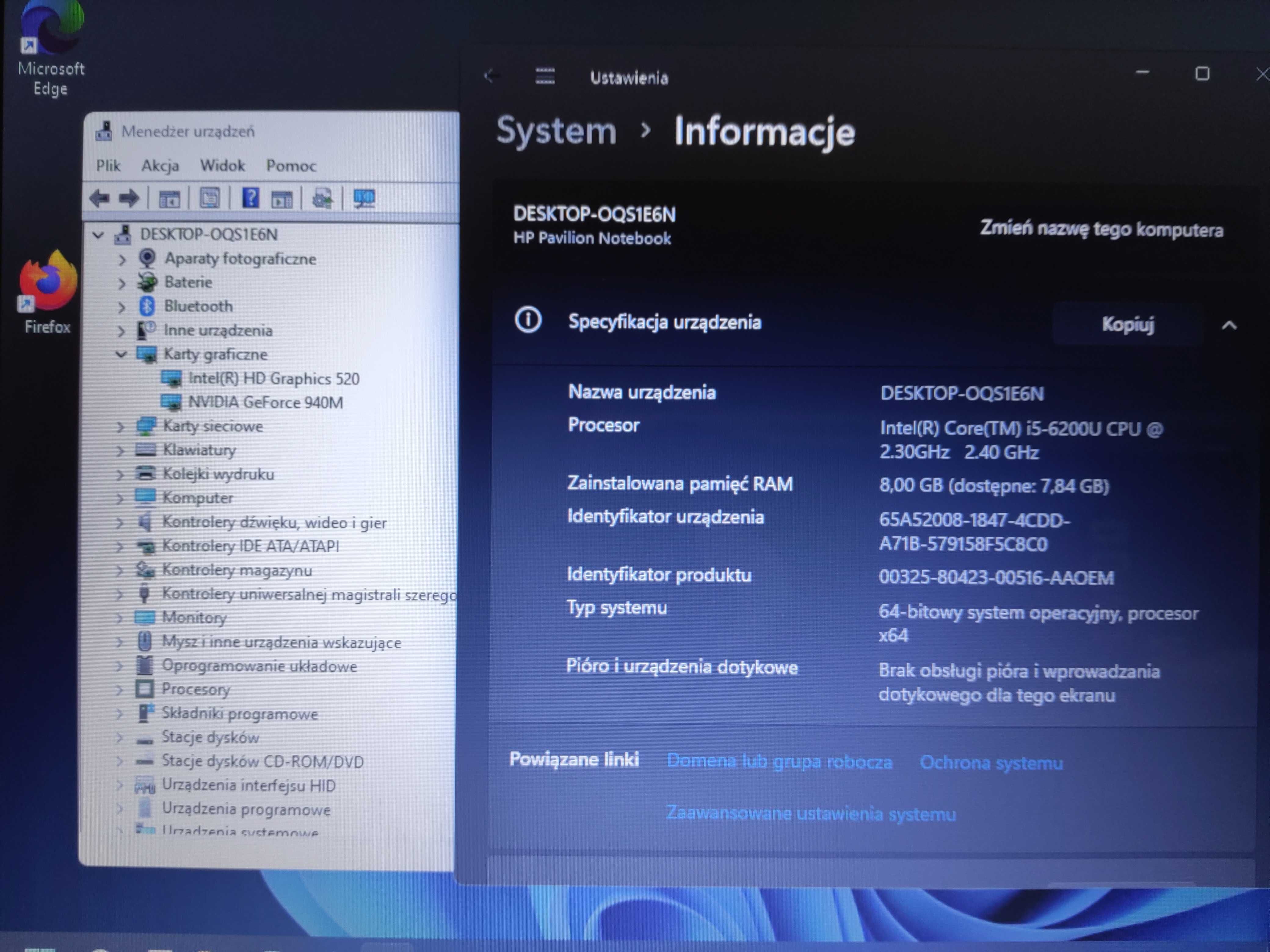Expand Karty sieciowe category
Screen dimensions: 1270x952
pos(120,426)
